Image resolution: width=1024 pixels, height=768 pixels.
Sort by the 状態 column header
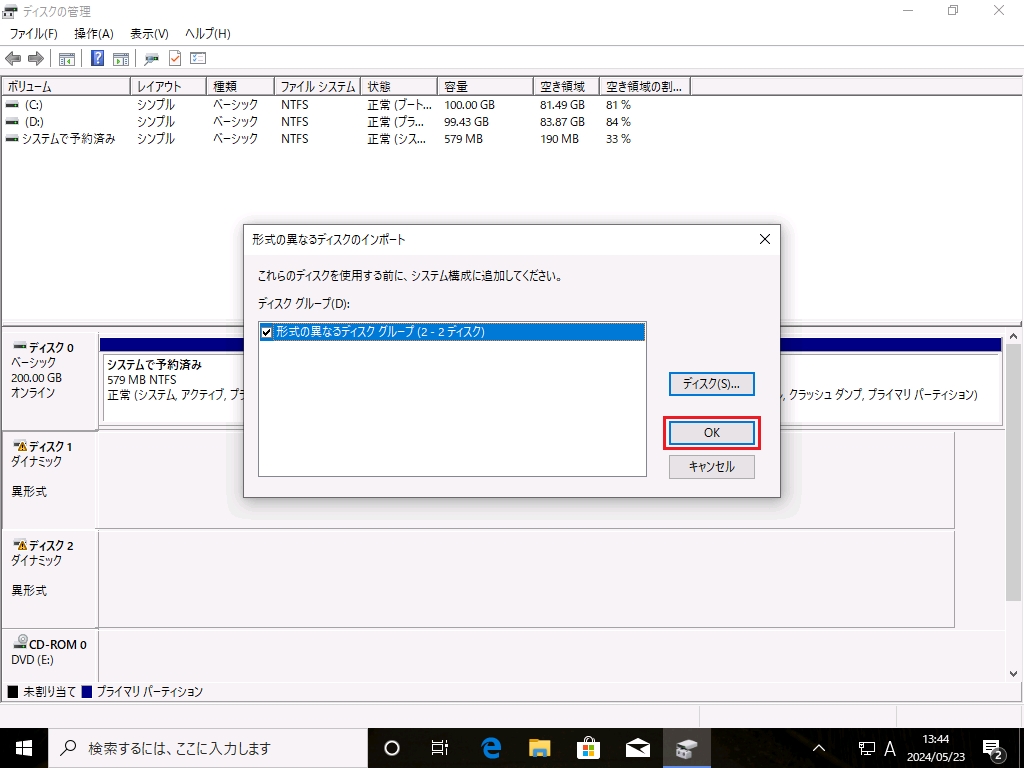click(x=399, y=86)
